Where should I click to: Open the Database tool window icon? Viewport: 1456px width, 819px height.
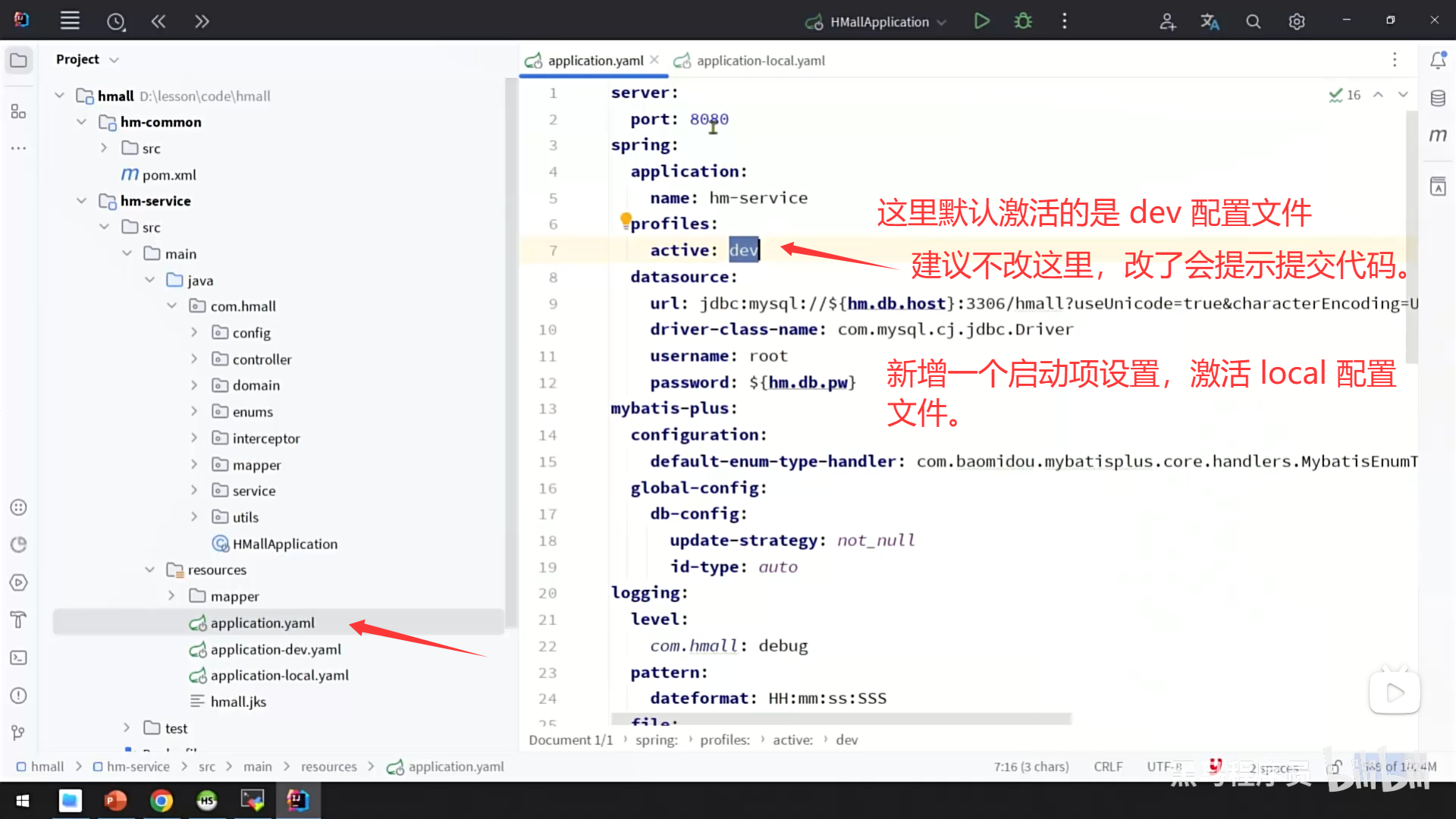[1438, 98]
